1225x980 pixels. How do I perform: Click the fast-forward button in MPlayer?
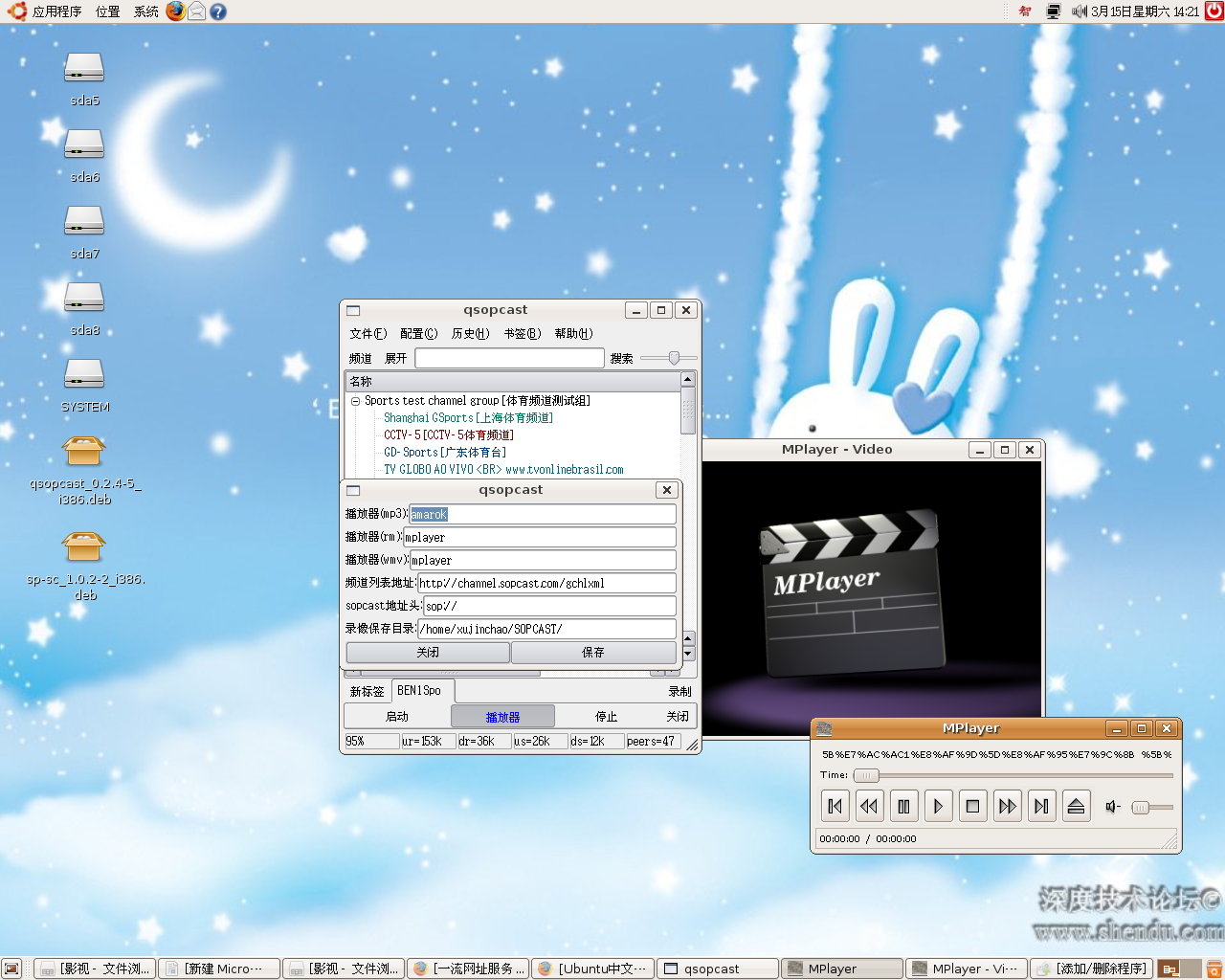pos(1007,806)
